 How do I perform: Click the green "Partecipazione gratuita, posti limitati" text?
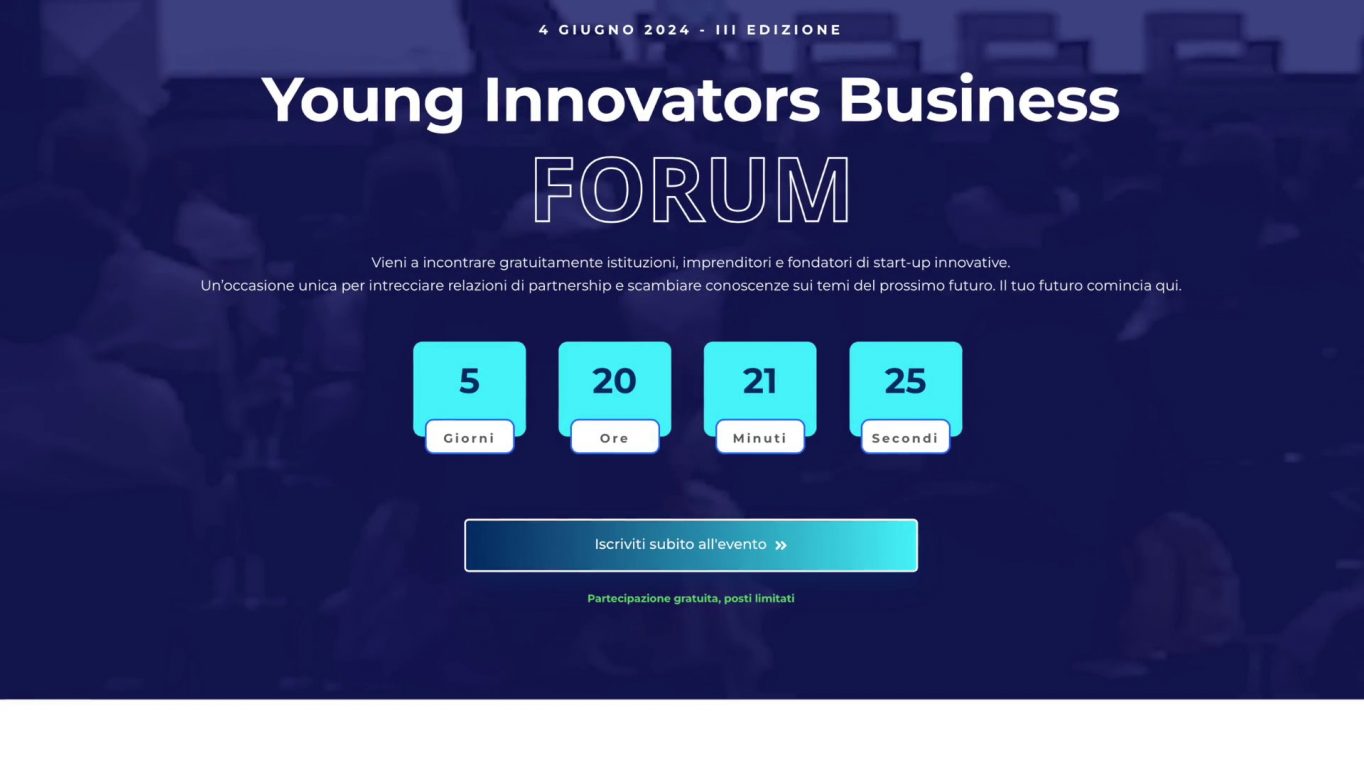(x=690, y=599)
